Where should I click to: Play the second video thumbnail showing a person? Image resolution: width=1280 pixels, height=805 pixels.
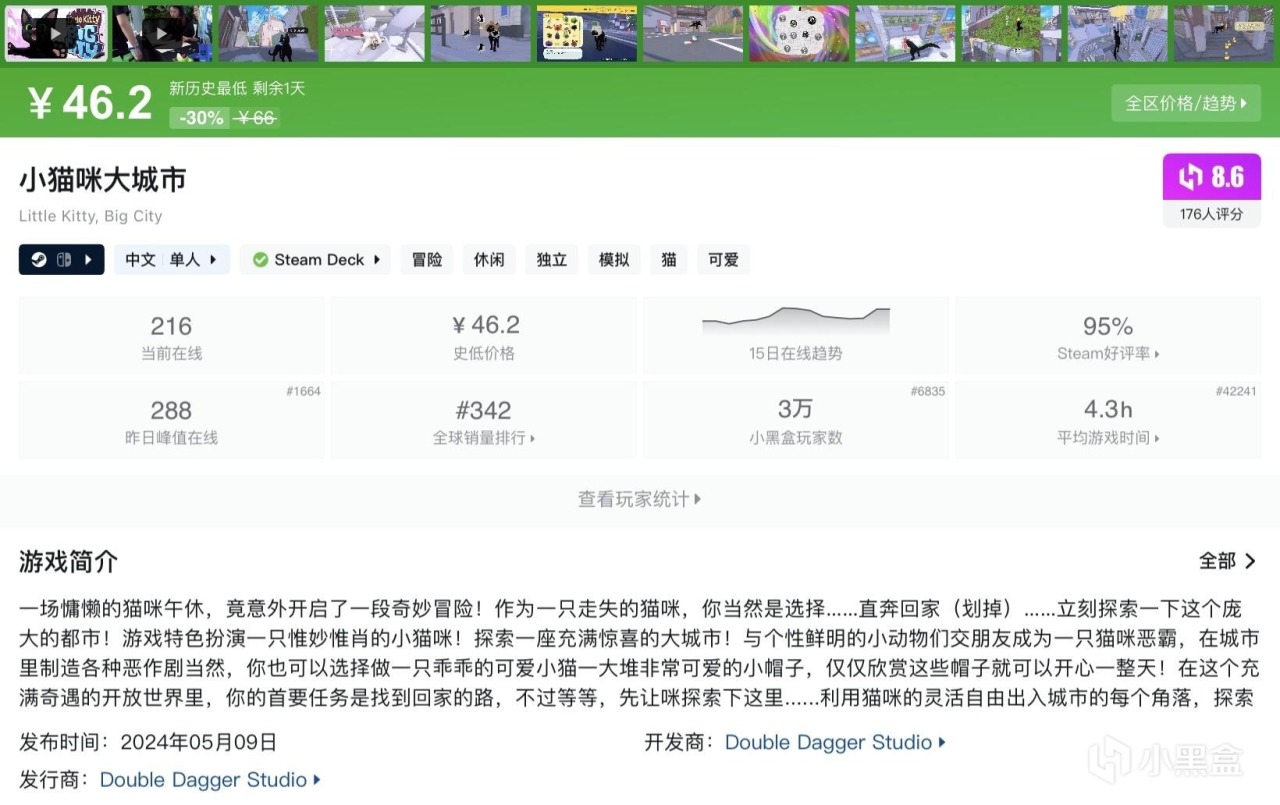162,33
